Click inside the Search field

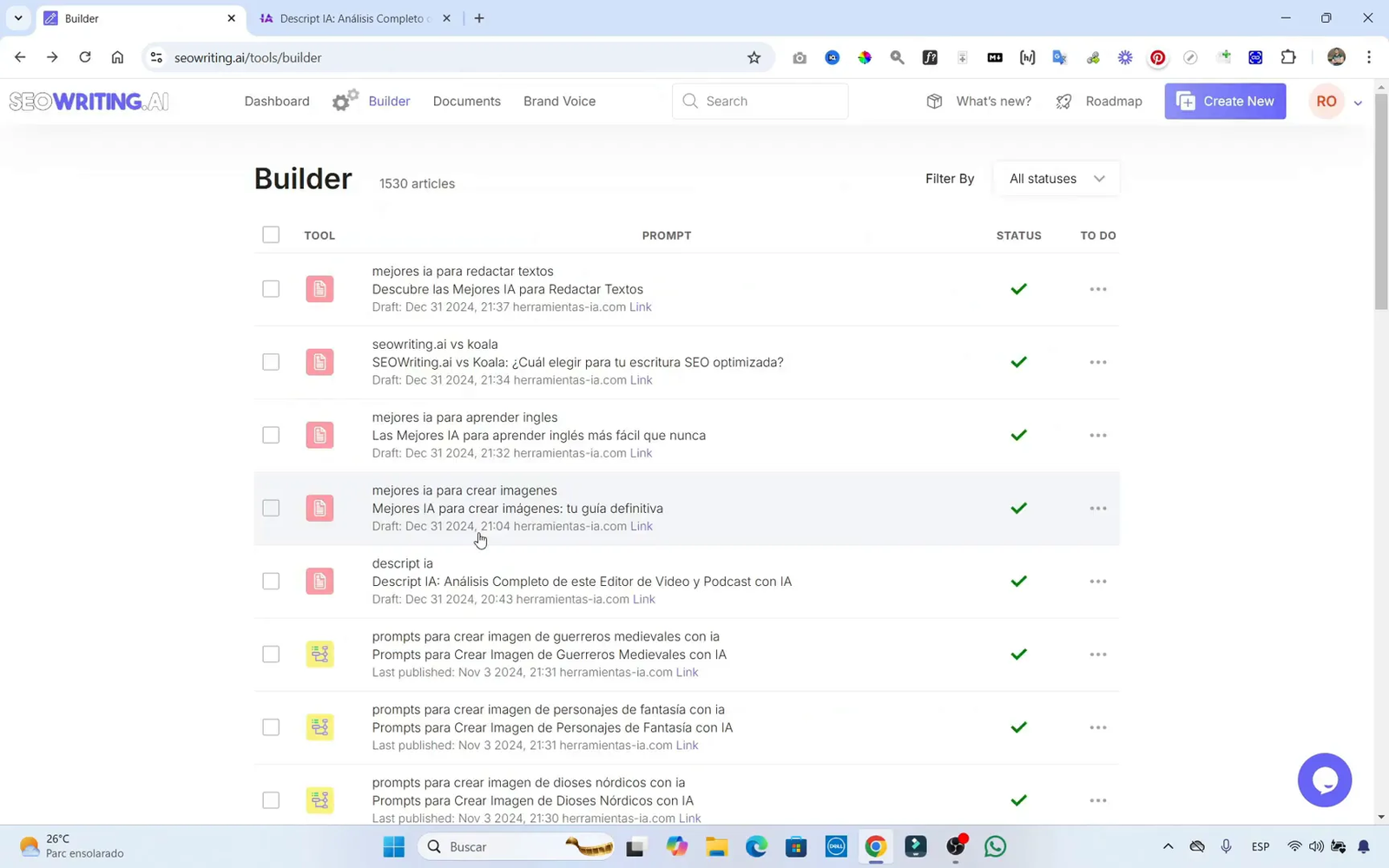pyautogui.click(x=760, y=101)
